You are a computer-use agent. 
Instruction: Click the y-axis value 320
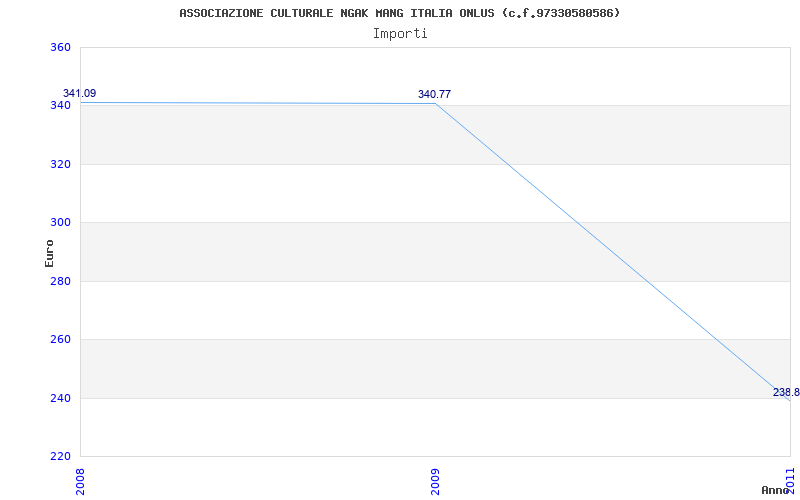coord(60,164)
